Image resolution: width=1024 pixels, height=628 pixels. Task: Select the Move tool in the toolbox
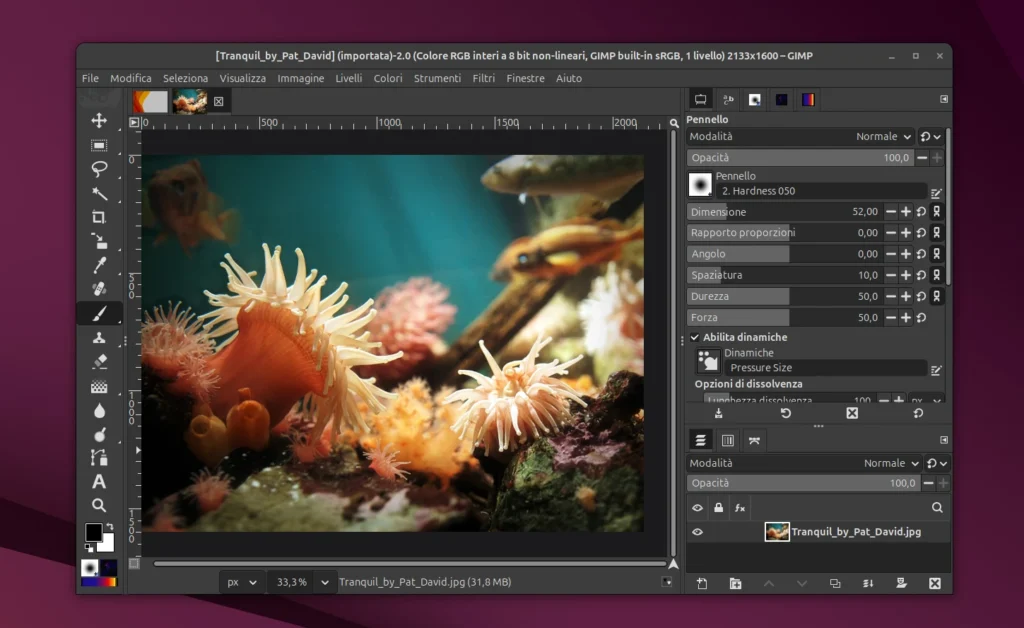pyautogui.click(x=100, y=118)
